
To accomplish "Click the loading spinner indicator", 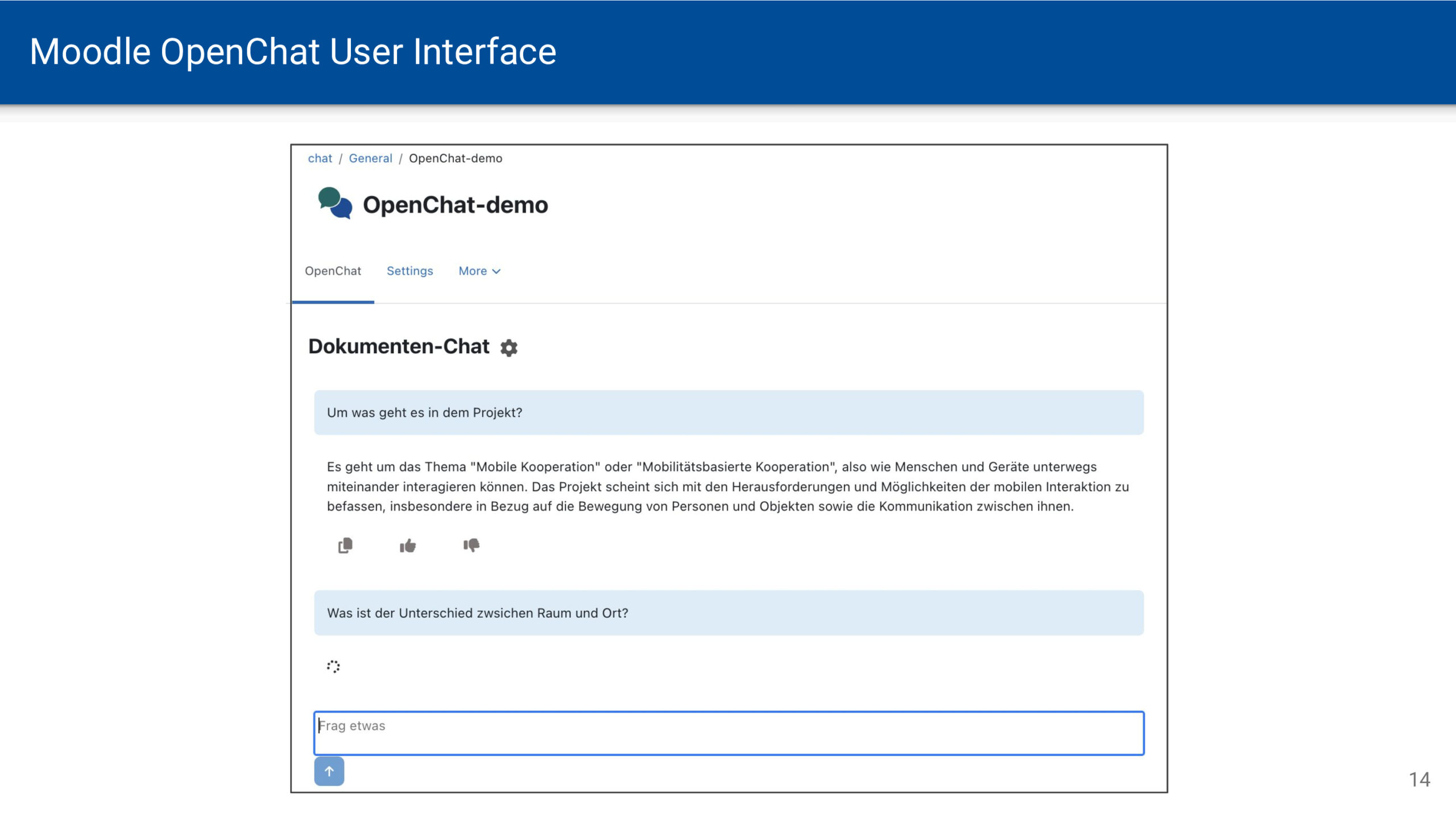I will (333, 667).
